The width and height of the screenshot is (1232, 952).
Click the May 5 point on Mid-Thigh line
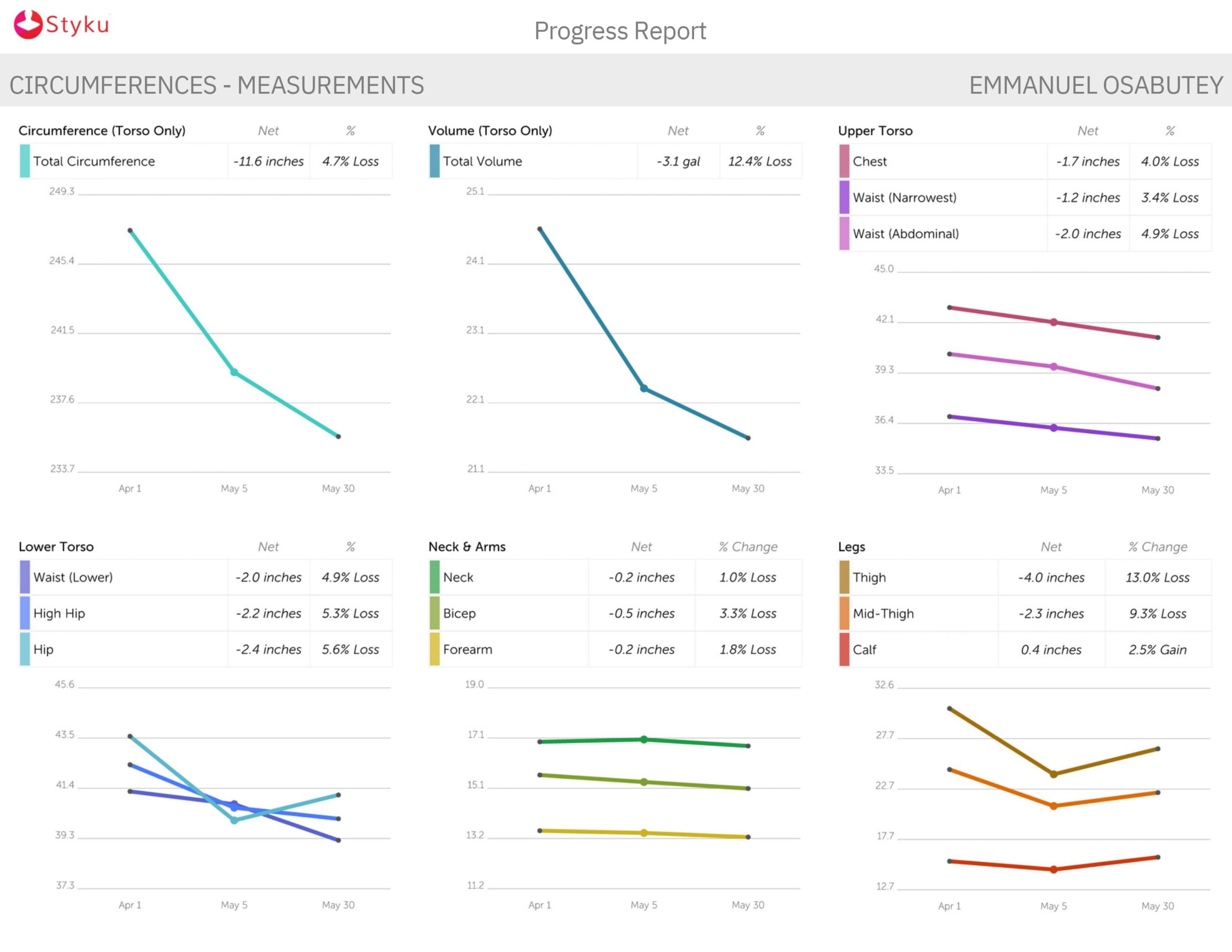tap(1054, 806)
